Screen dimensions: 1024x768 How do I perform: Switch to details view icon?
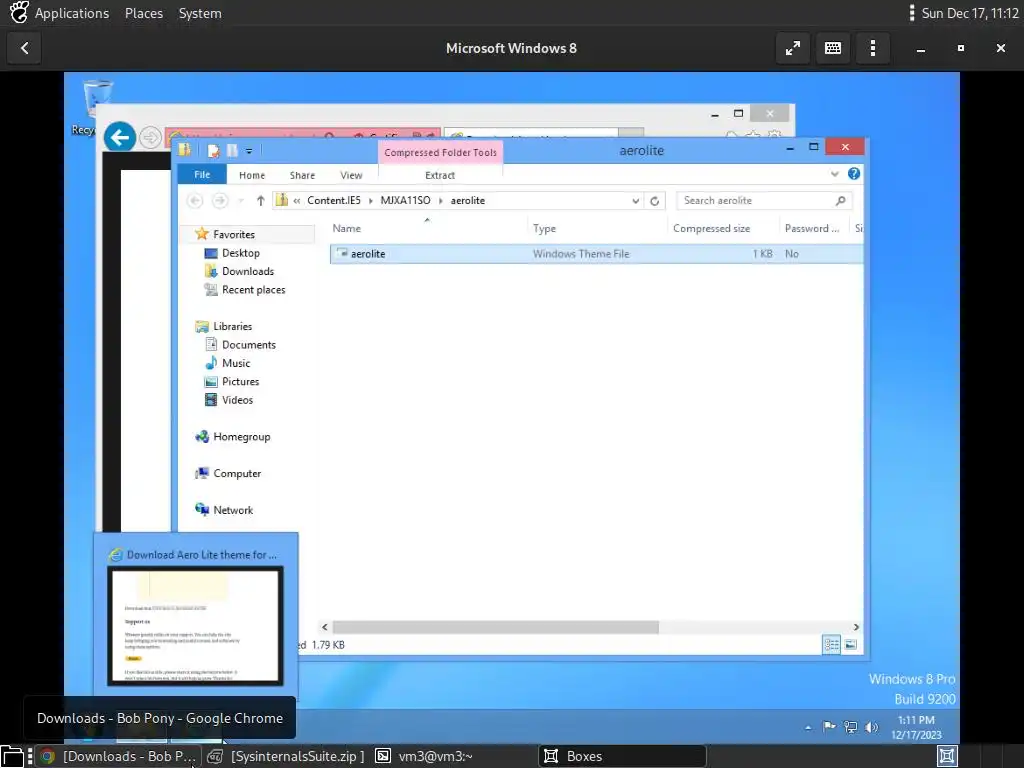tap(831, 645)
